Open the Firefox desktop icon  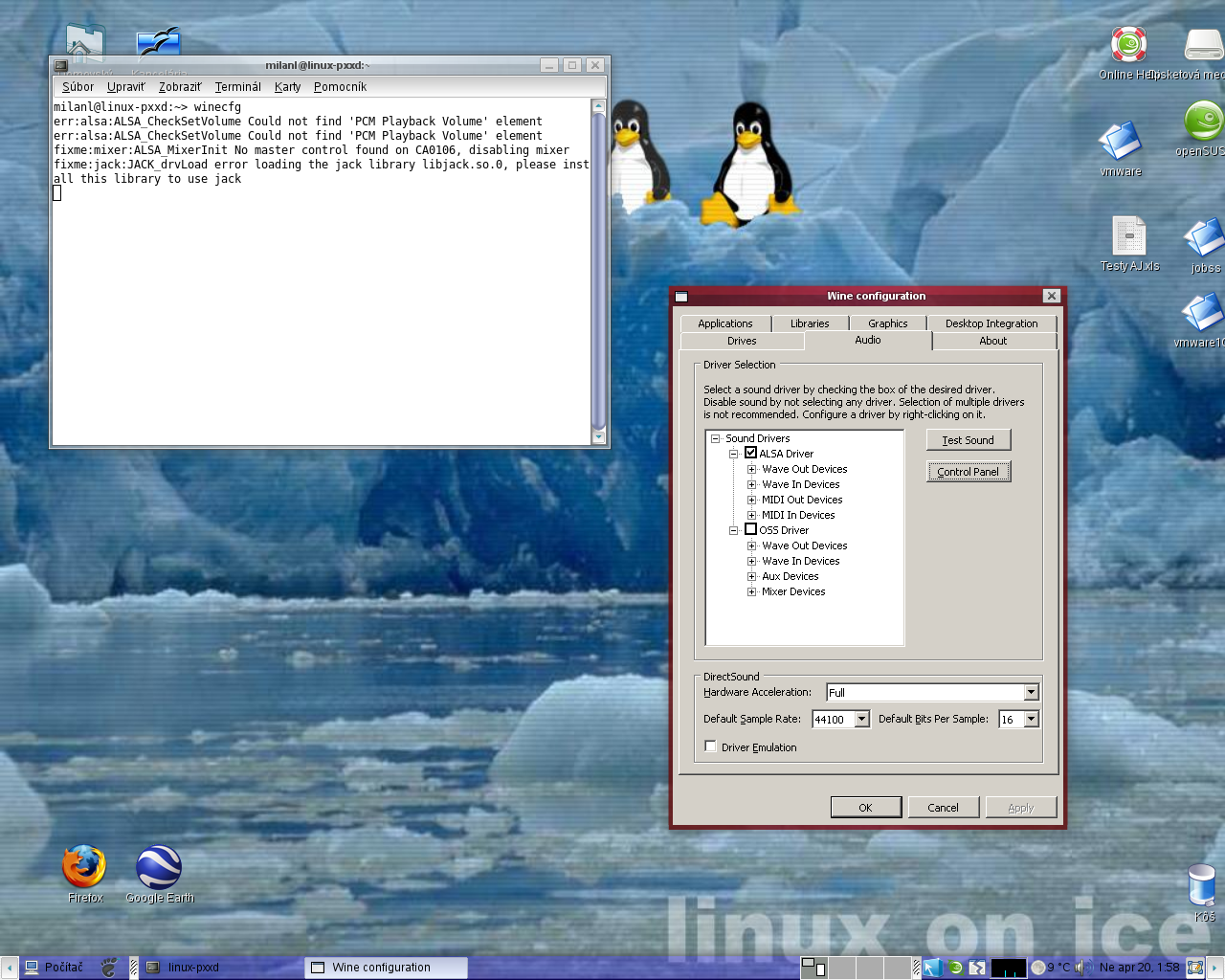click(84, 867)
